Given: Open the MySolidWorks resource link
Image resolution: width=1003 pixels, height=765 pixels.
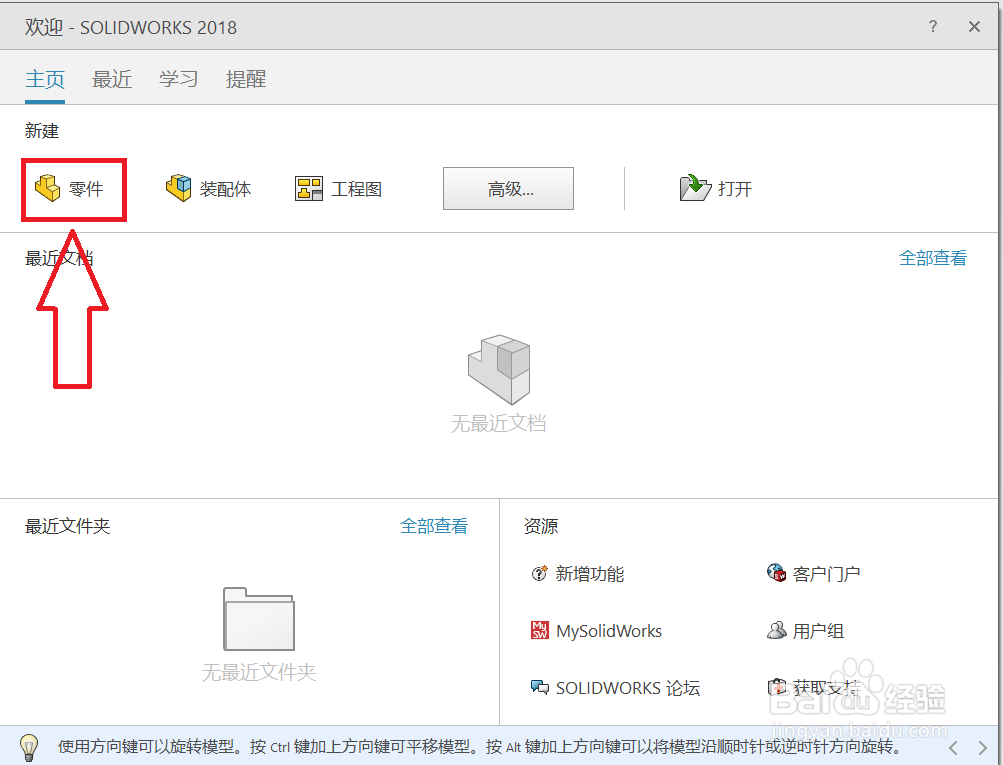Looking at the screenshot, I should (596, 631).
